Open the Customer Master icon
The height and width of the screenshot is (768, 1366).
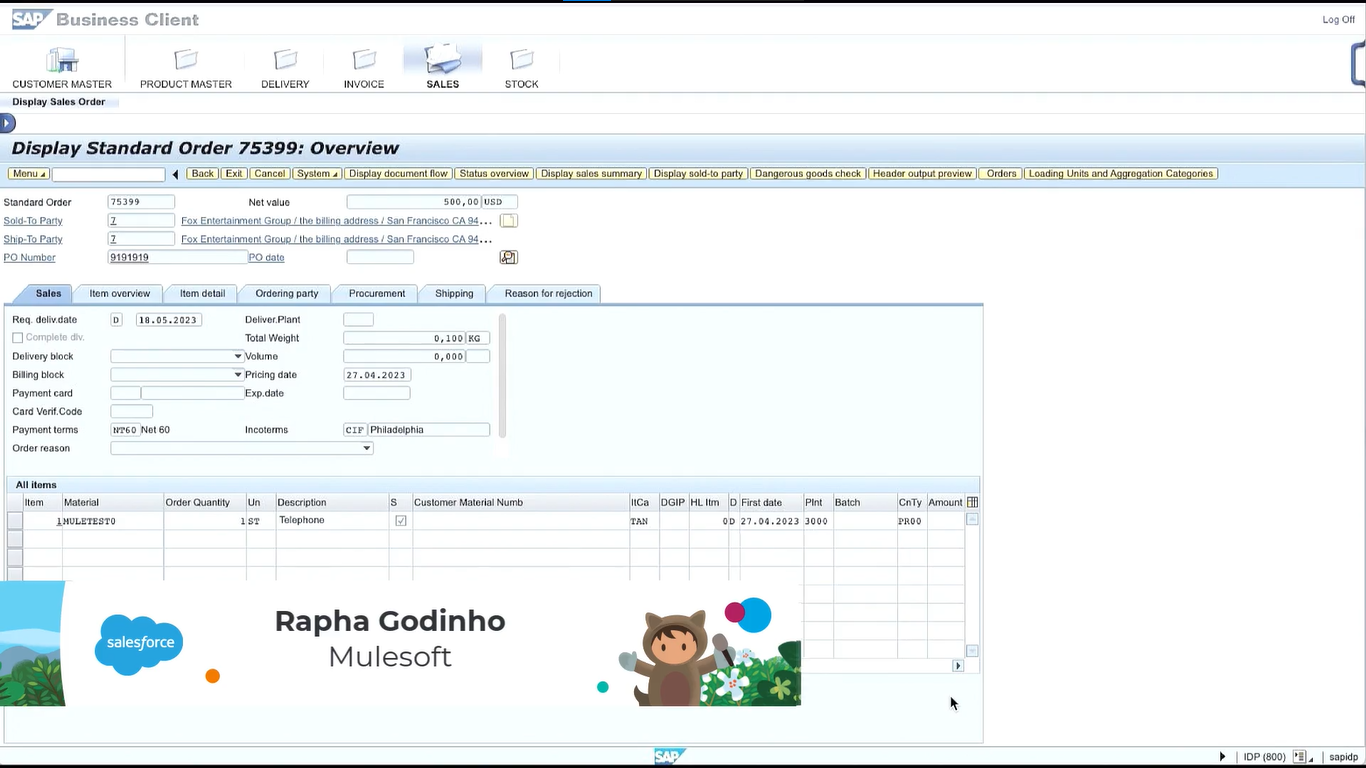tap(62, 60)
